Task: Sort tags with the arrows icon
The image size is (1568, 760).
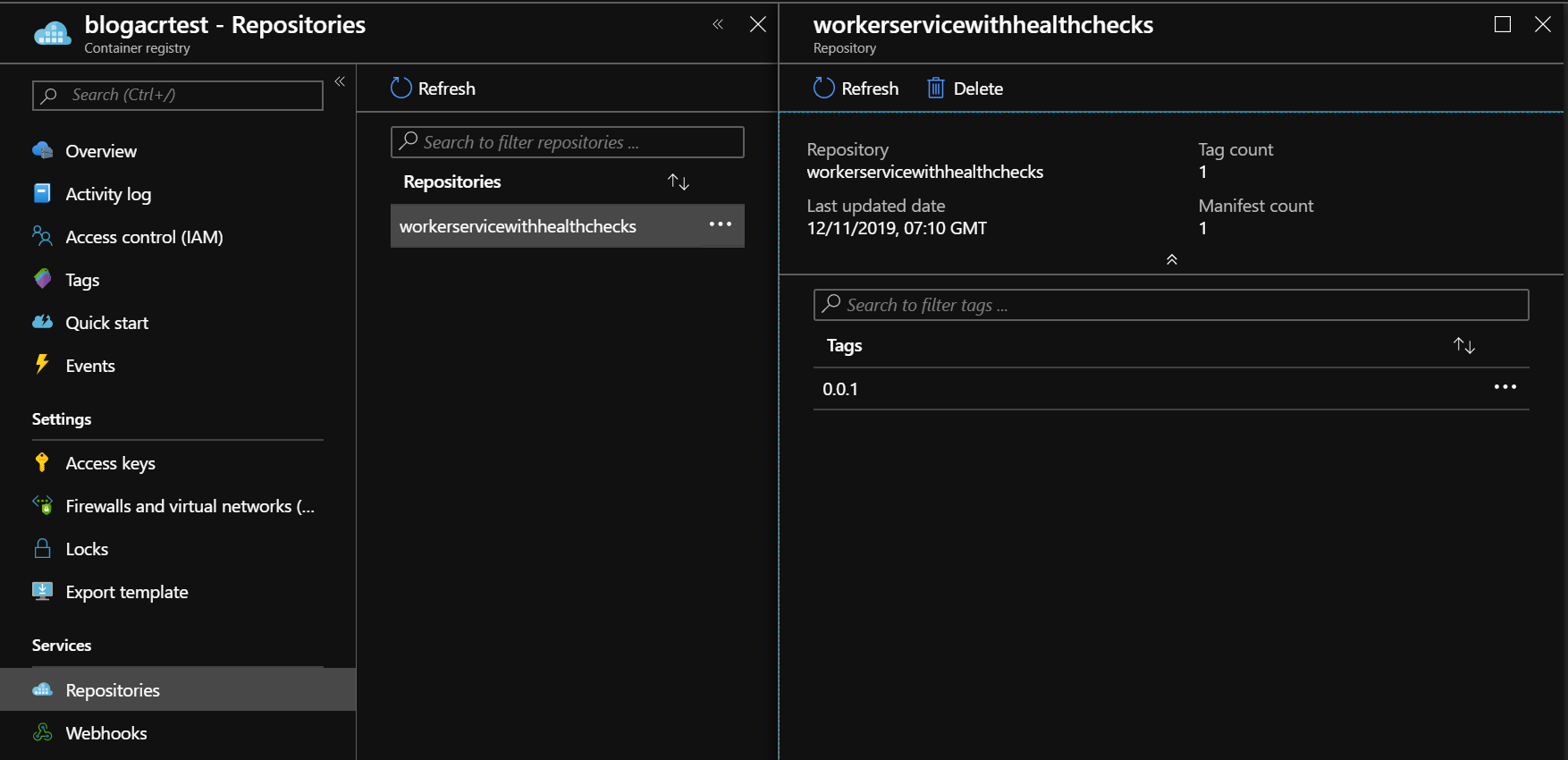Action: [1464, 345]
